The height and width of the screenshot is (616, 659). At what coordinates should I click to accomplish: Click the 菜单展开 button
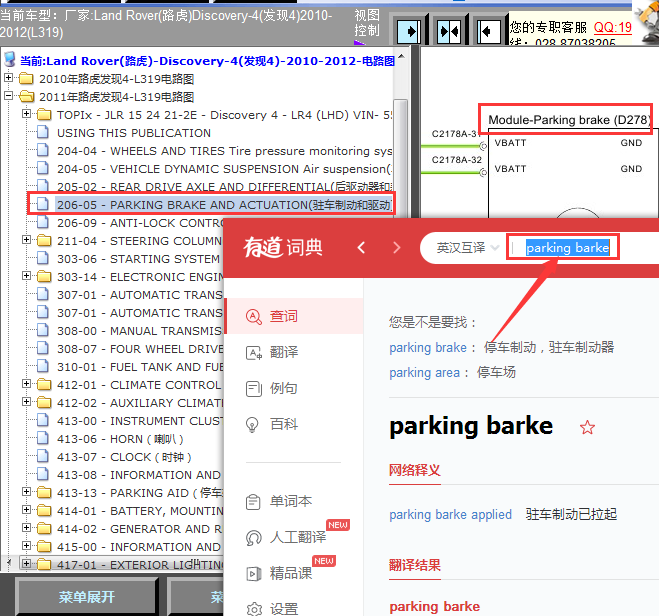click(87, 597)
